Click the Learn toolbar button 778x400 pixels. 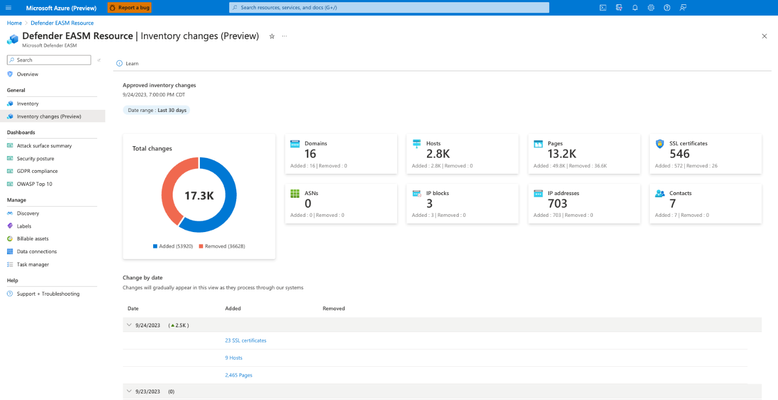[x=128, y=64]
